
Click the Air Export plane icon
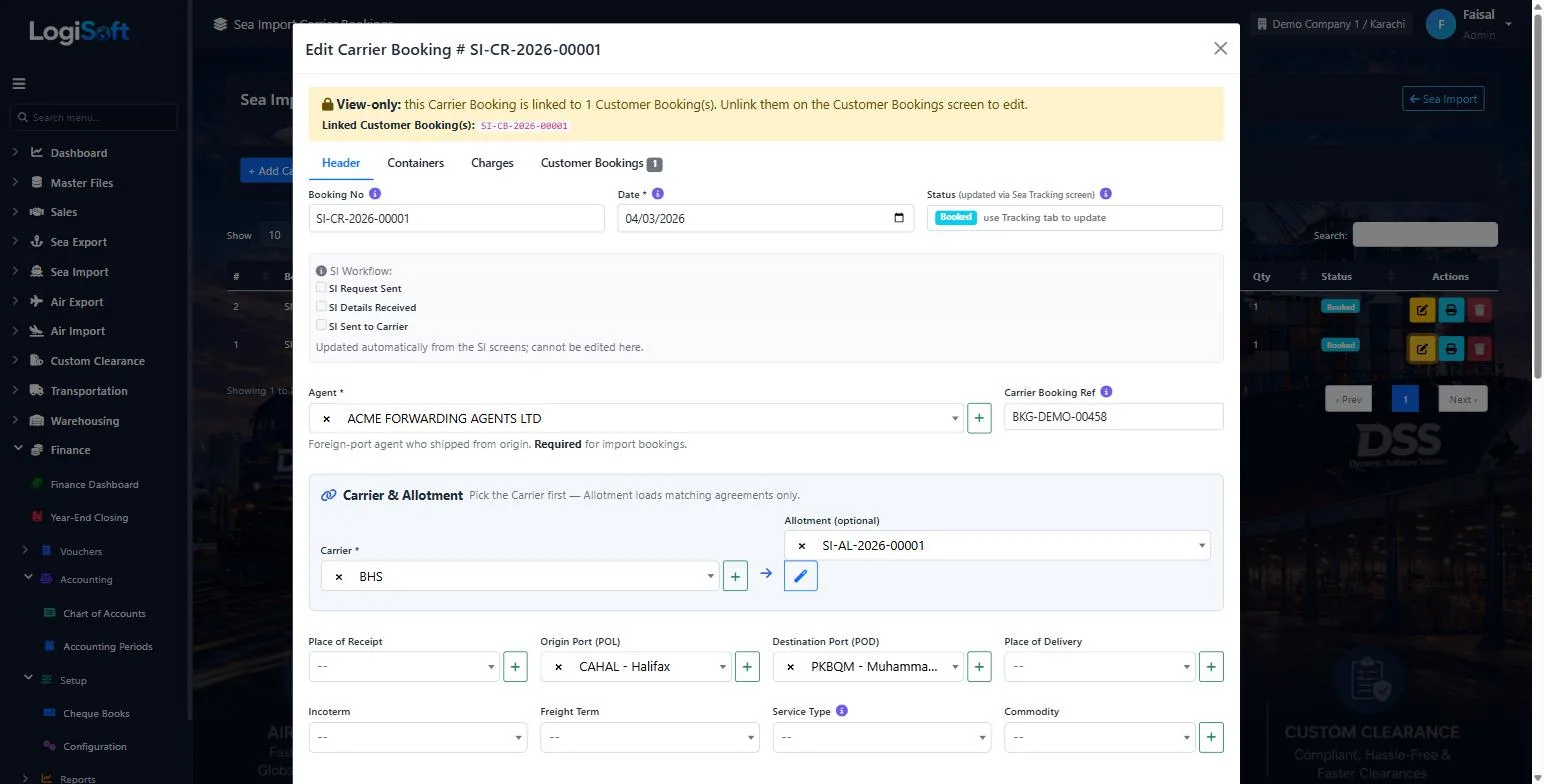click(x=37, y=302)
